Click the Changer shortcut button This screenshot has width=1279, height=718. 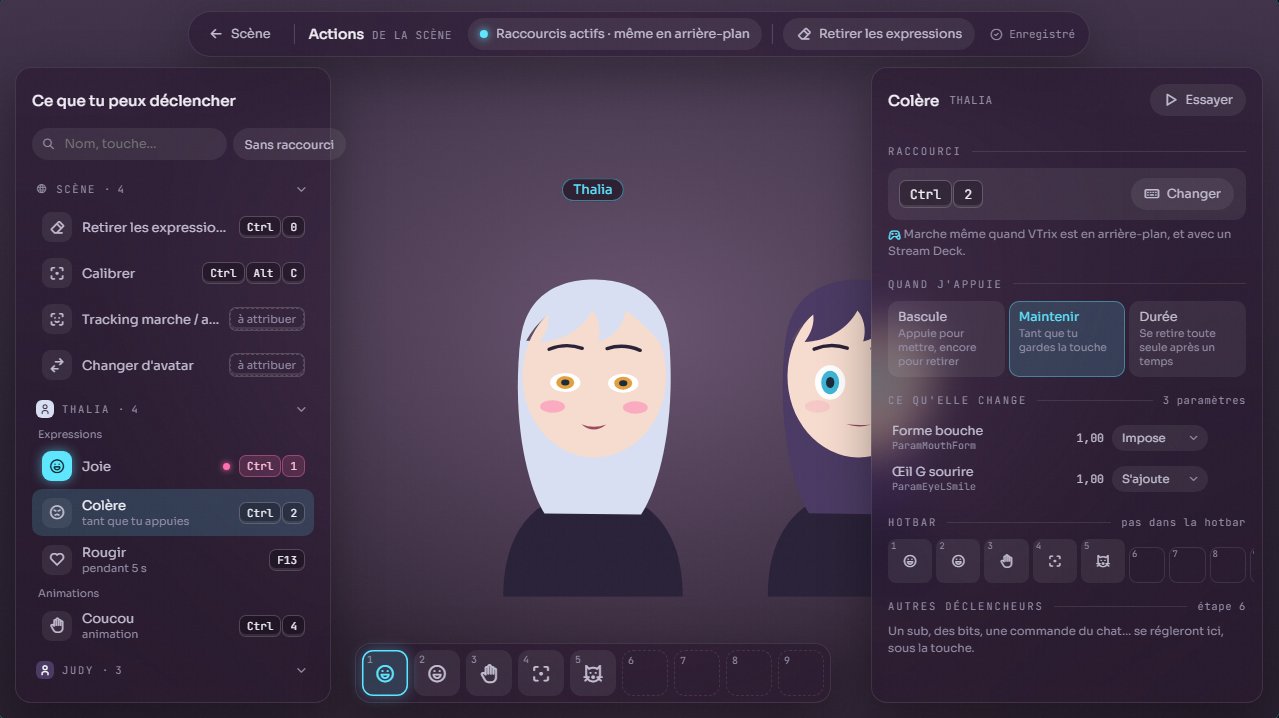coord(1182,194)
